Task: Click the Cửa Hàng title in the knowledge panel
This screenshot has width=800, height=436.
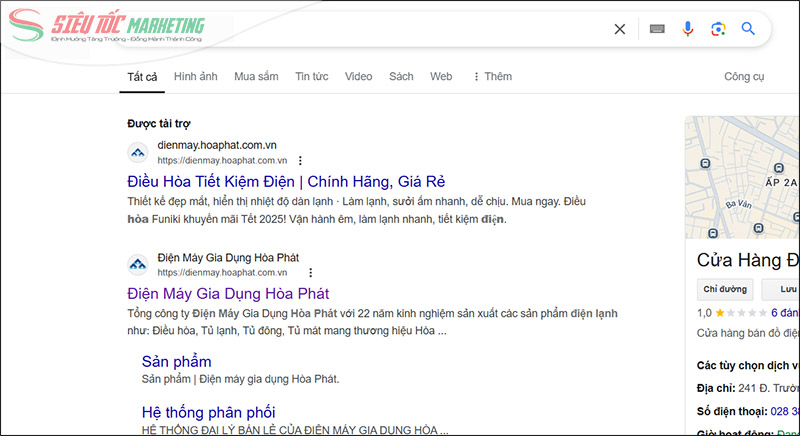Action: click(747, 260)
